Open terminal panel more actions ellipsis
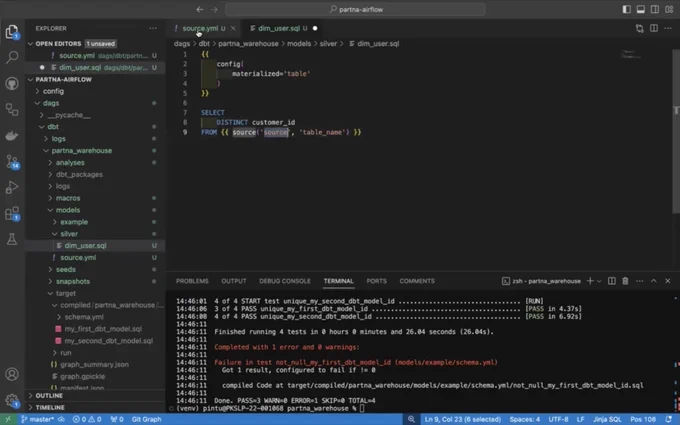The image size is (680, 425). (640, 281)
